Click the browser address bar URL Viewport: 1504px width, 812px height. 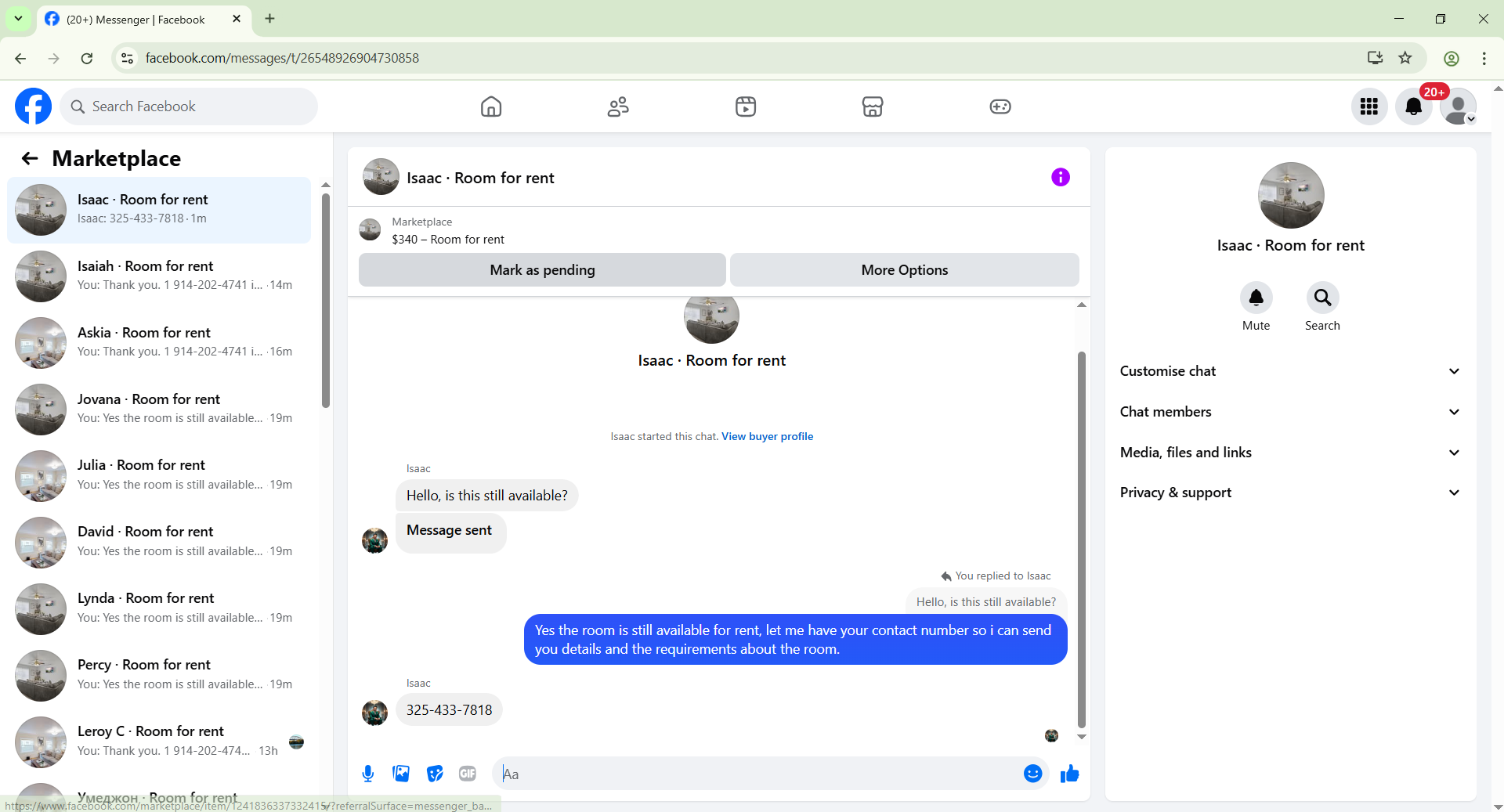(282, 58)
